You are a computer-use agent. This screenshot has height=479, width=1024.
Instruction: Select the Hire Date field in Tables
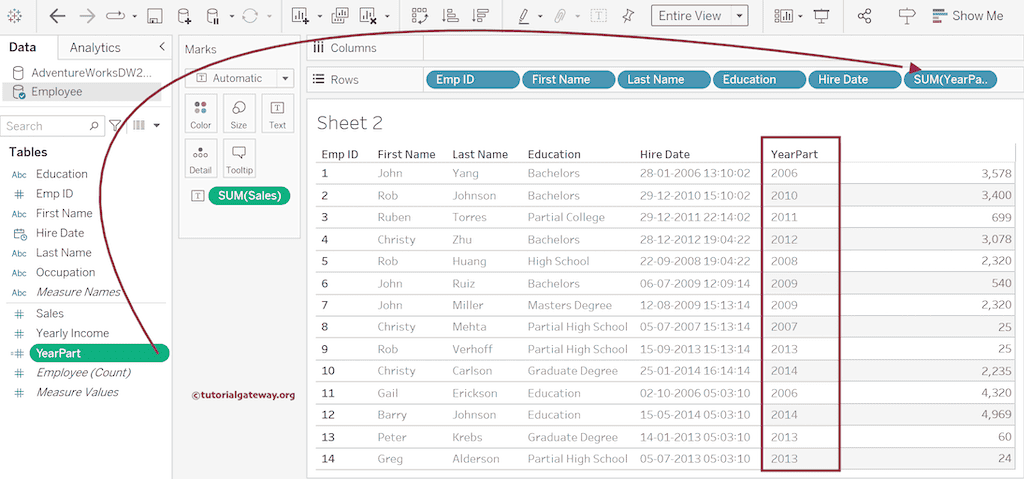coord(60,233)
